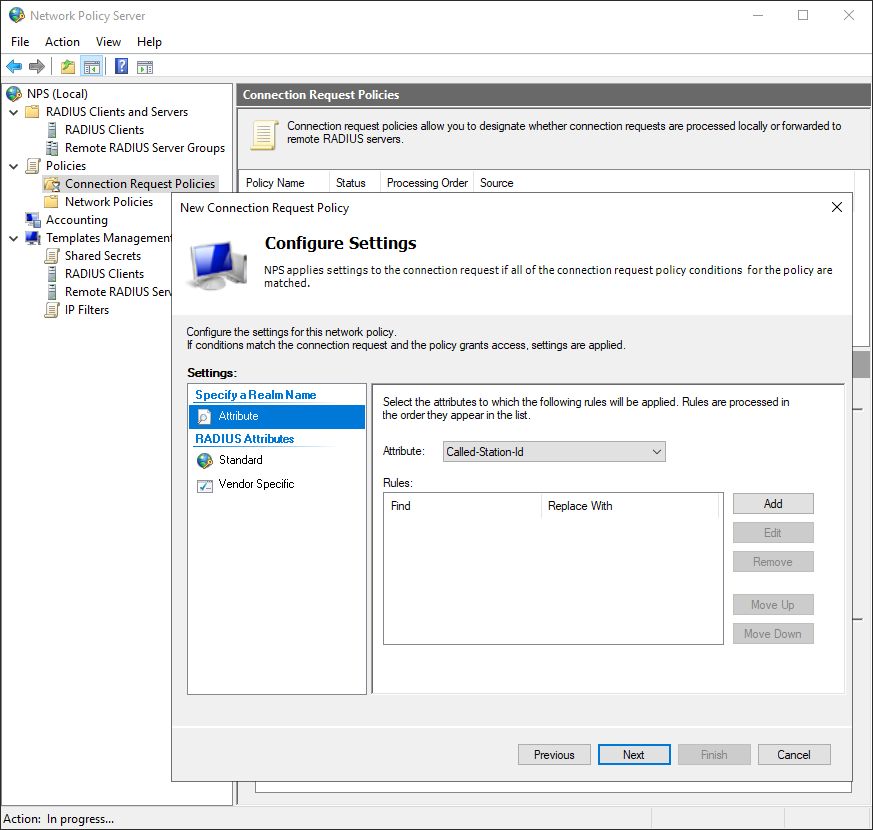Select RADIUS Clients under RADIUS Clients and Servers
The width and height of the screenshot is (873, 830).
104,130
